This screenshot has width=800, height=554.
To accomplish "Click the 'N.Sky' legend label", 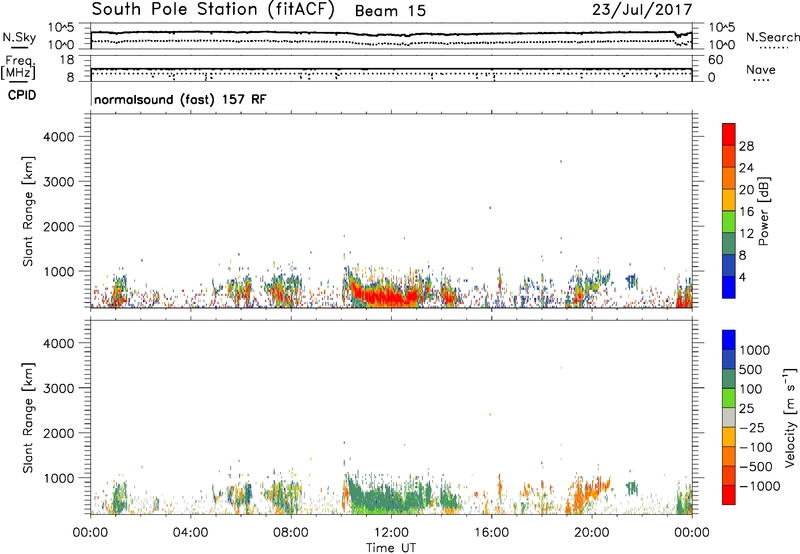I will (x=19, y=37).
